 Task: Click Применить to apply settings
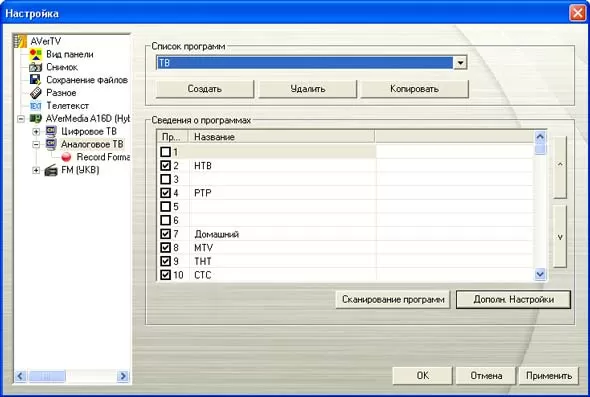[549, 376]
